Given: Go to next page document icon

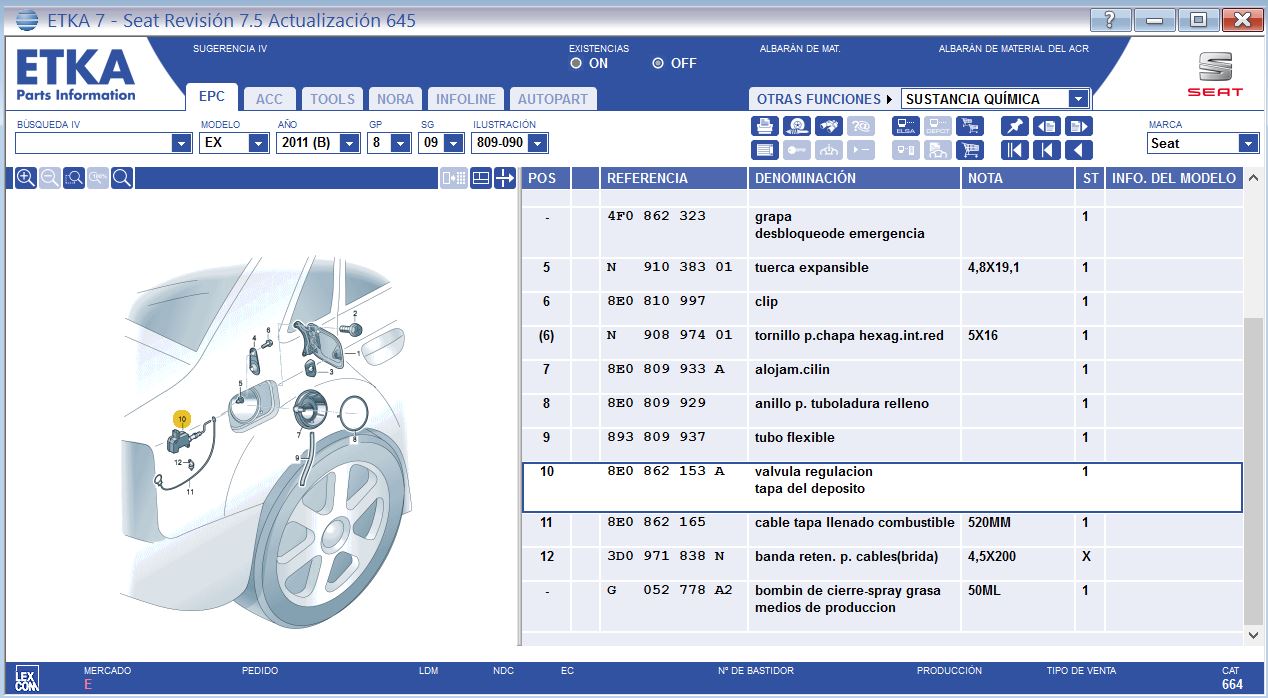Looking at the screenshot, I should pos(1079,126).
